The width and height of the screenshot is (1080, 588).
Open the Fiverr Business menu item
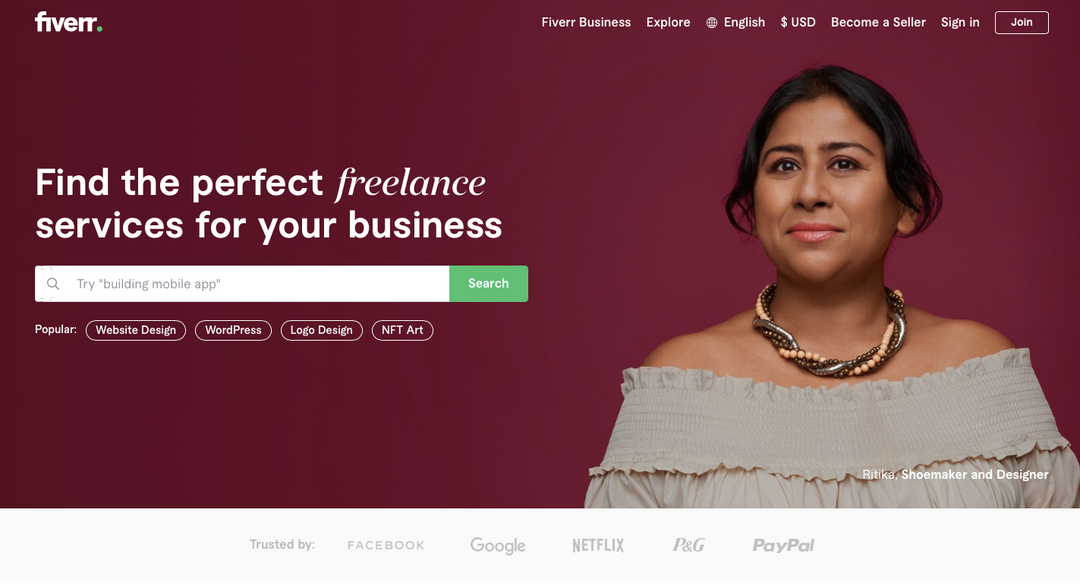[586, 22]
